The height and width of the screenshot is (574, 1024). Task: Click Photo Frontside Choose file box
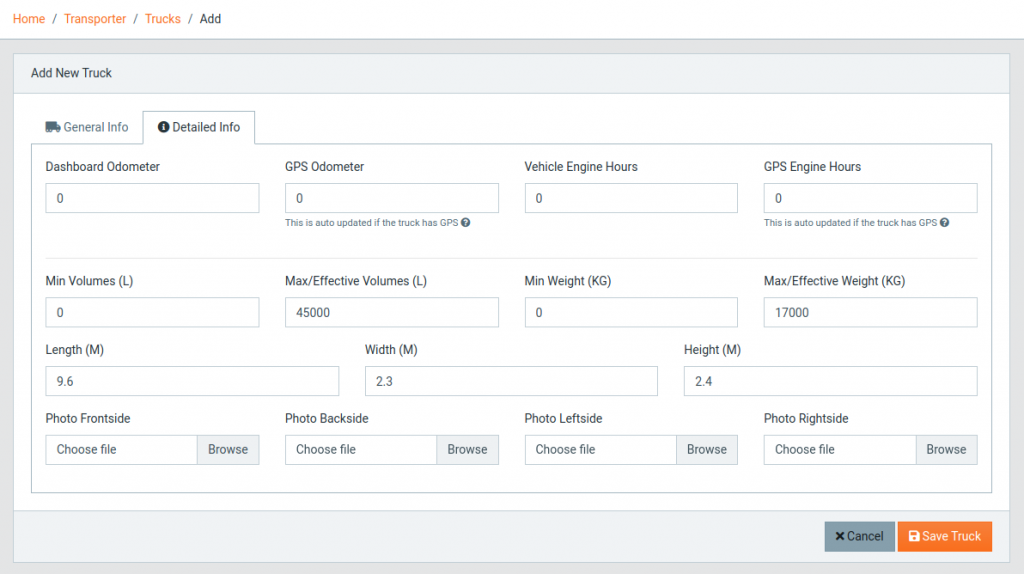pos(121,449)
